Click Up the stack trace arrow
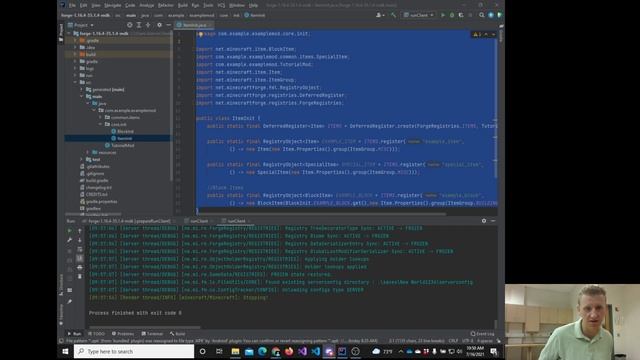 coord(80,231)
